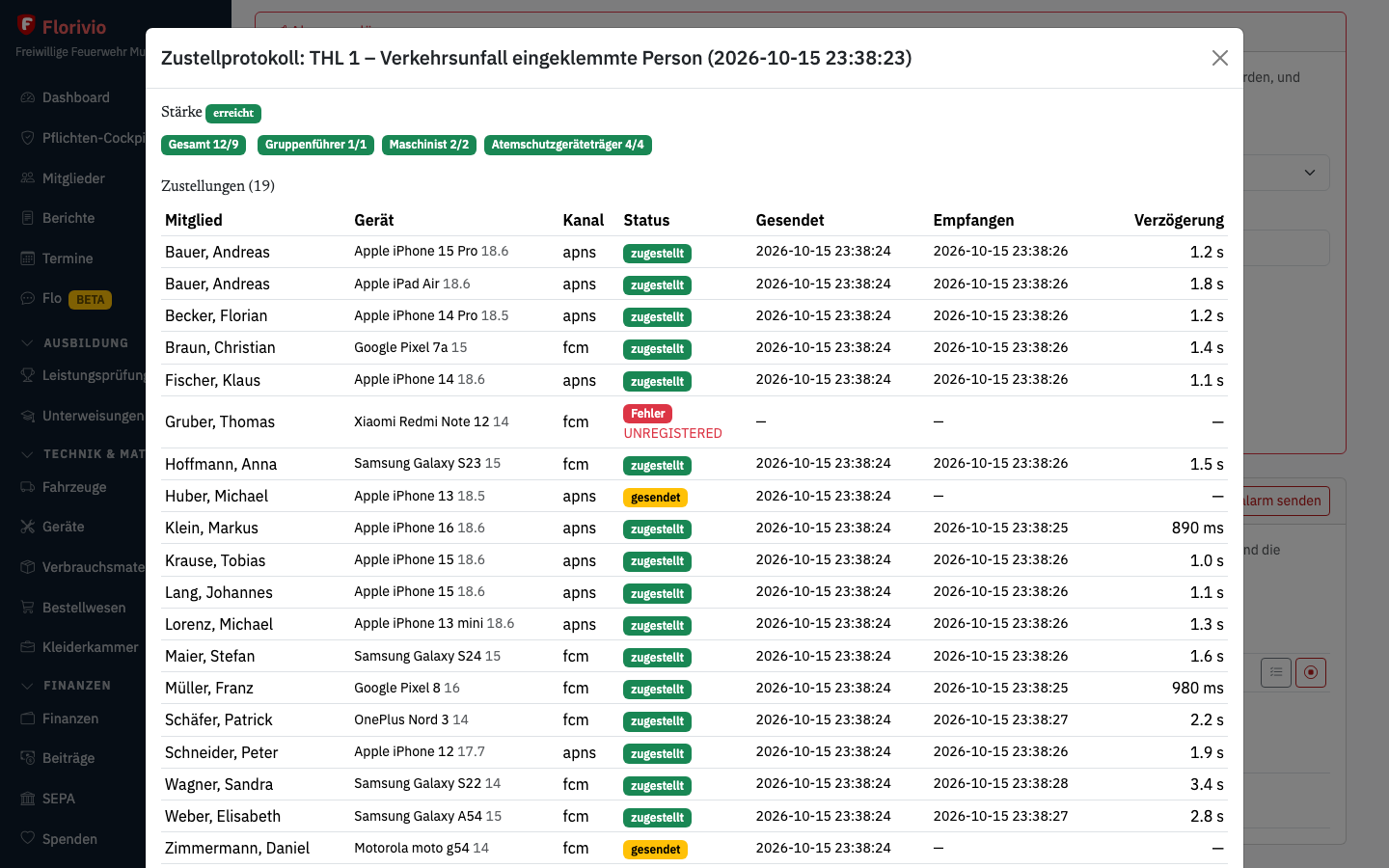
Task: Navigate to Bestellwesen
Action: pos(84,608)
